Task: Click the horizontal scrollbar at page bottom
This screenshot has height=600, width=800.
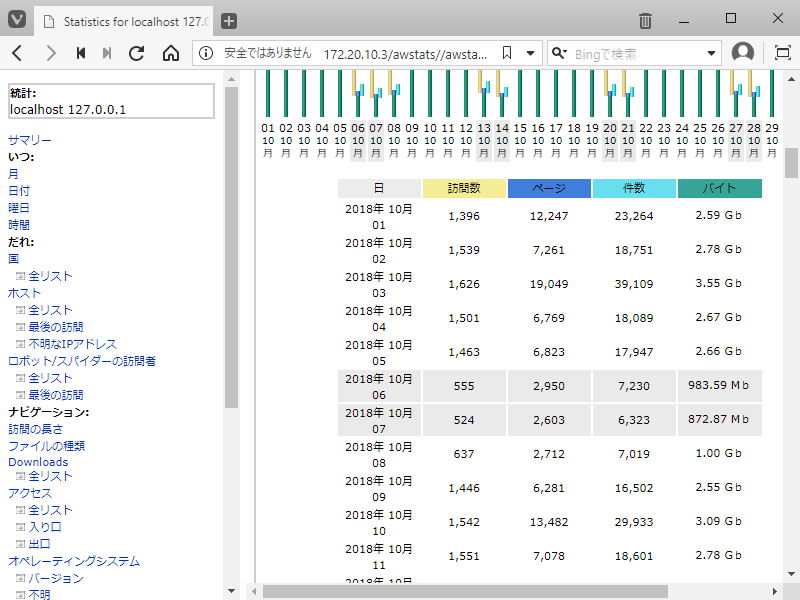Action: pyautogui.click(x=465, y=591)
